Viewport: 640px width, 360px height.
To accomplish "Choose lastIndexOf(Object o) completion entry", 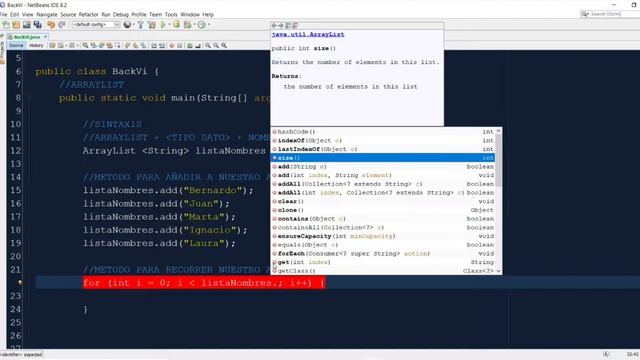I will [x=383, y=149].
